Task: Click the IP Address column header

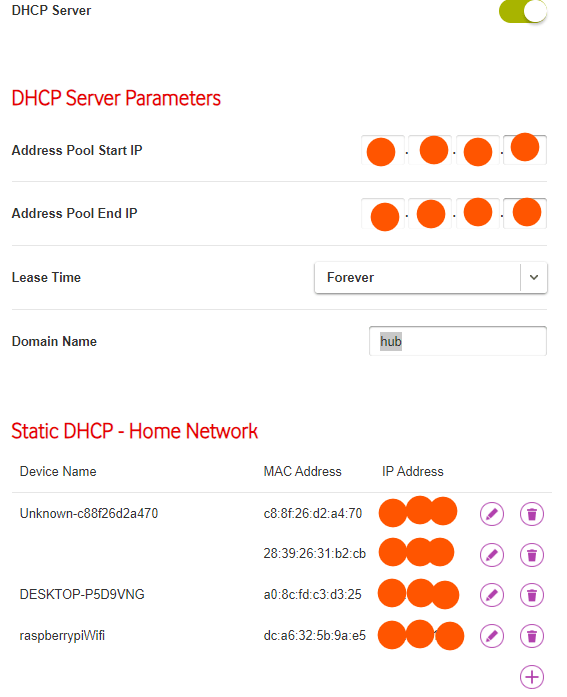Action: point(413,472)
